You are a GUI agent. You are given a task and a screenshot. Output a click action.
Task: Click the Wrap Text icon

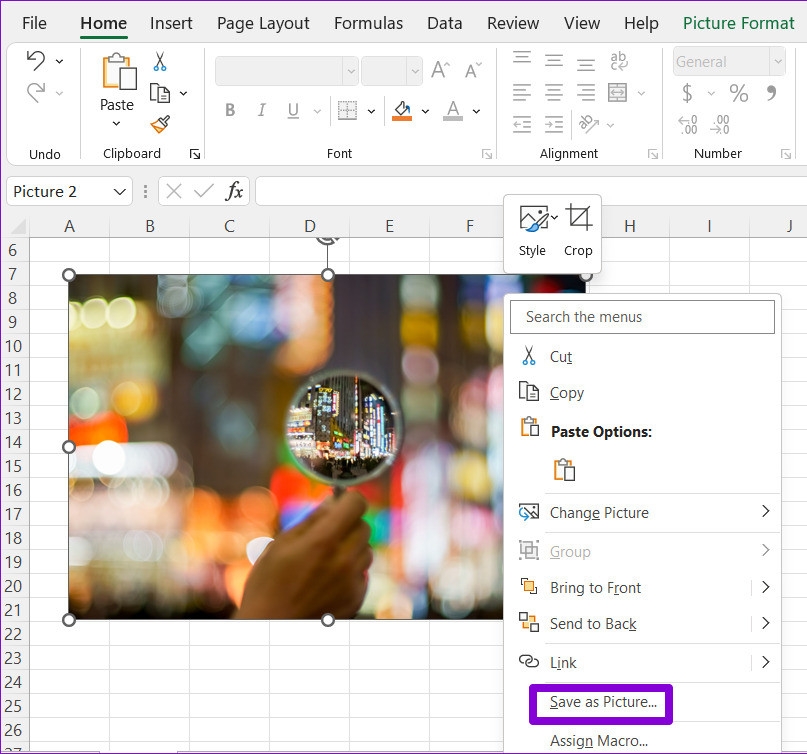[619, 61]
